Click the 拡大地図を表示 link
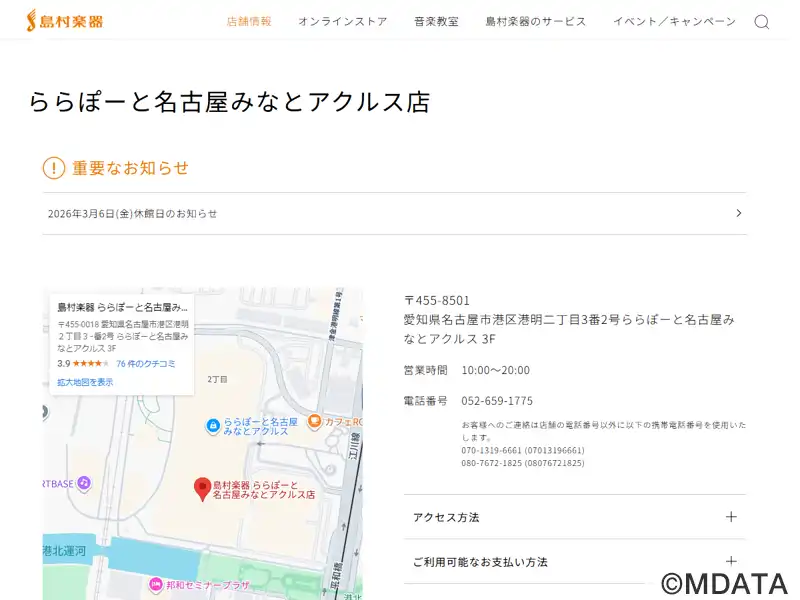 point(85,382)
